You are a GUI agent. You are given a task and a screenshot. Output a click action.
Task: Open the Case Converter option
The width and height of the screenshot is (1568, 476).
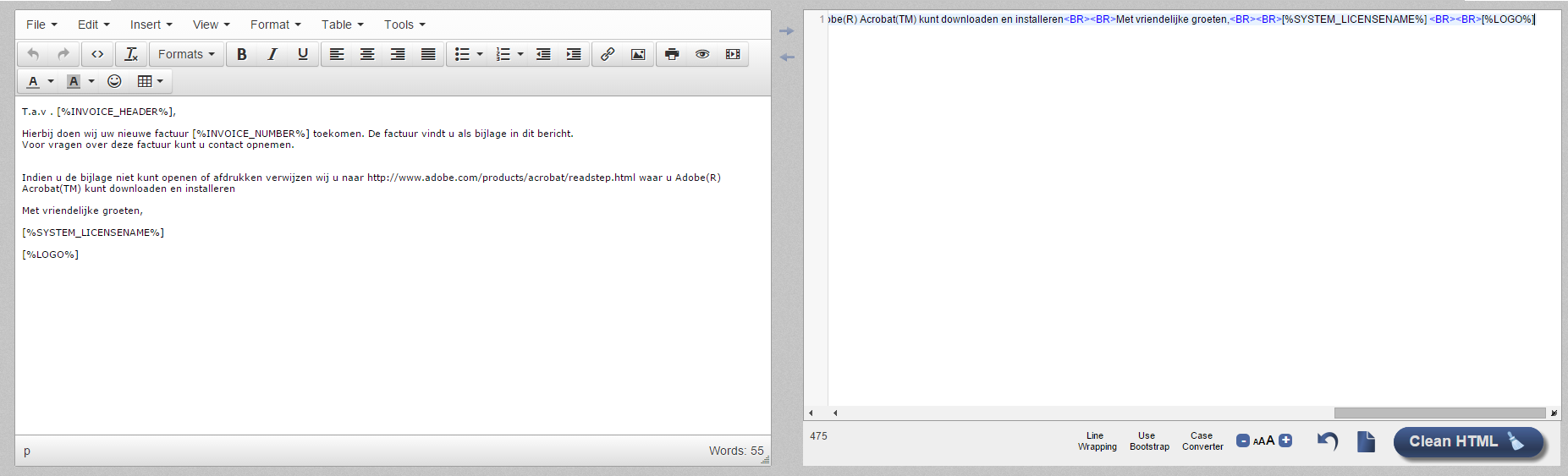[1202, 441]
